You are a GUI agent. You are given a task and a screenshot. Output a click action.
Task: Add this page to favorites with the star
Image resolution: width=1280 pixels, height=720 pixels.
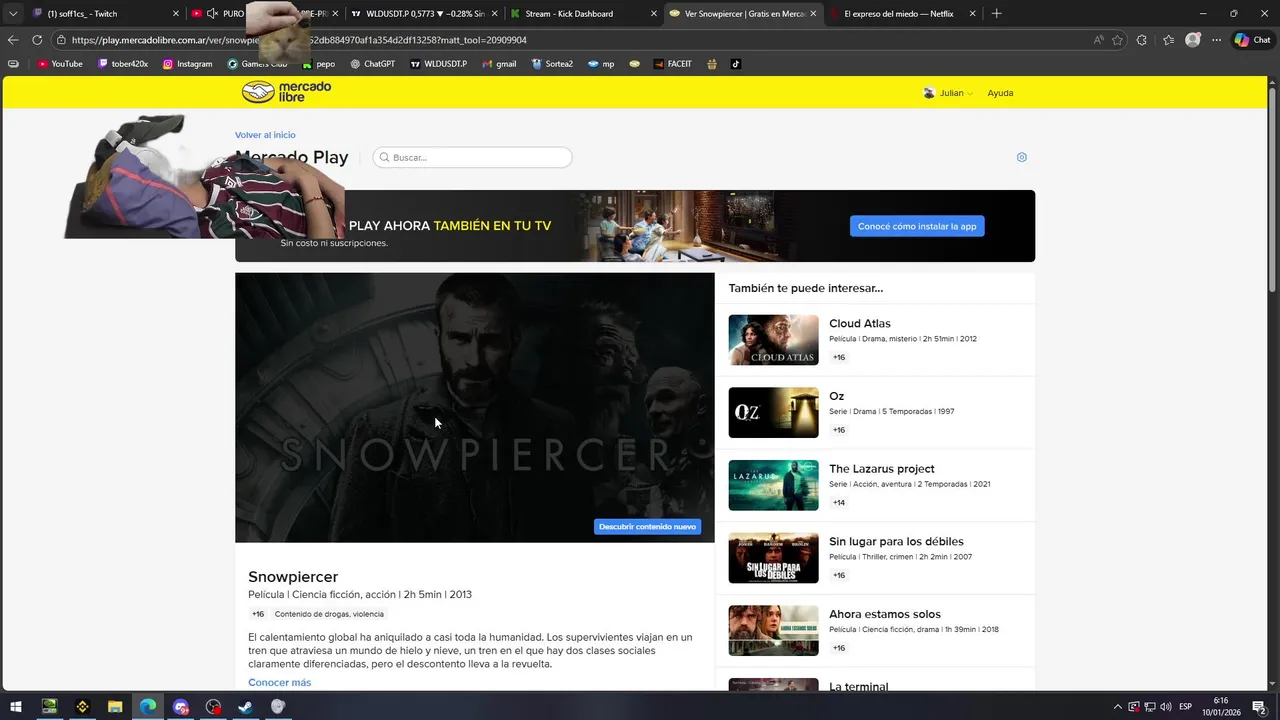1117,40
